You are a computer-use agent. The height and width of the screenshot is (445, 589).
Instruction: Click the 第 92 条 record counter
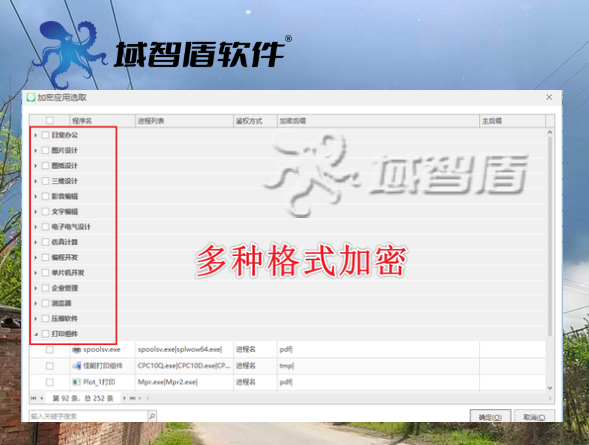83,398
